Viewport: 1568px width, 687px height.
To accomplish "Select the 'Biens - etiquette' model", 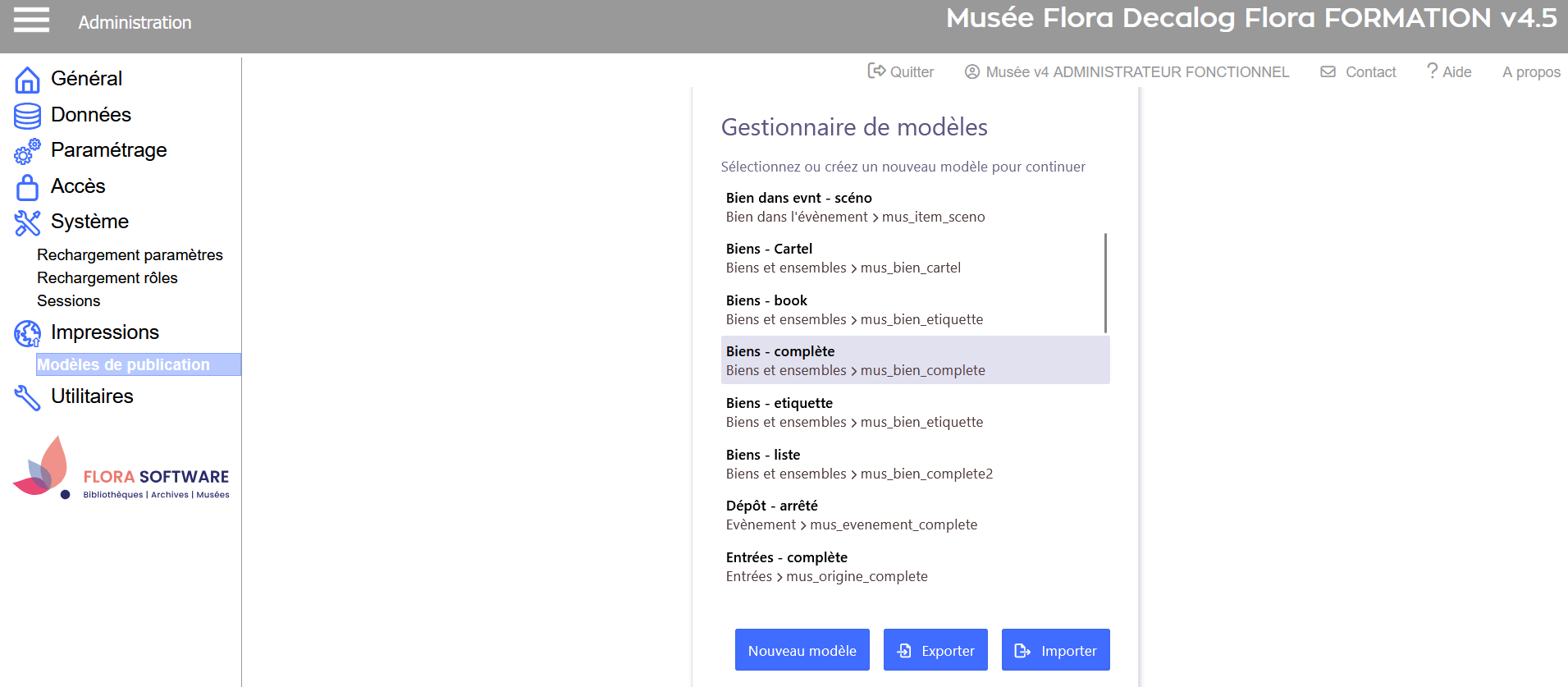I will pos(915,412).
